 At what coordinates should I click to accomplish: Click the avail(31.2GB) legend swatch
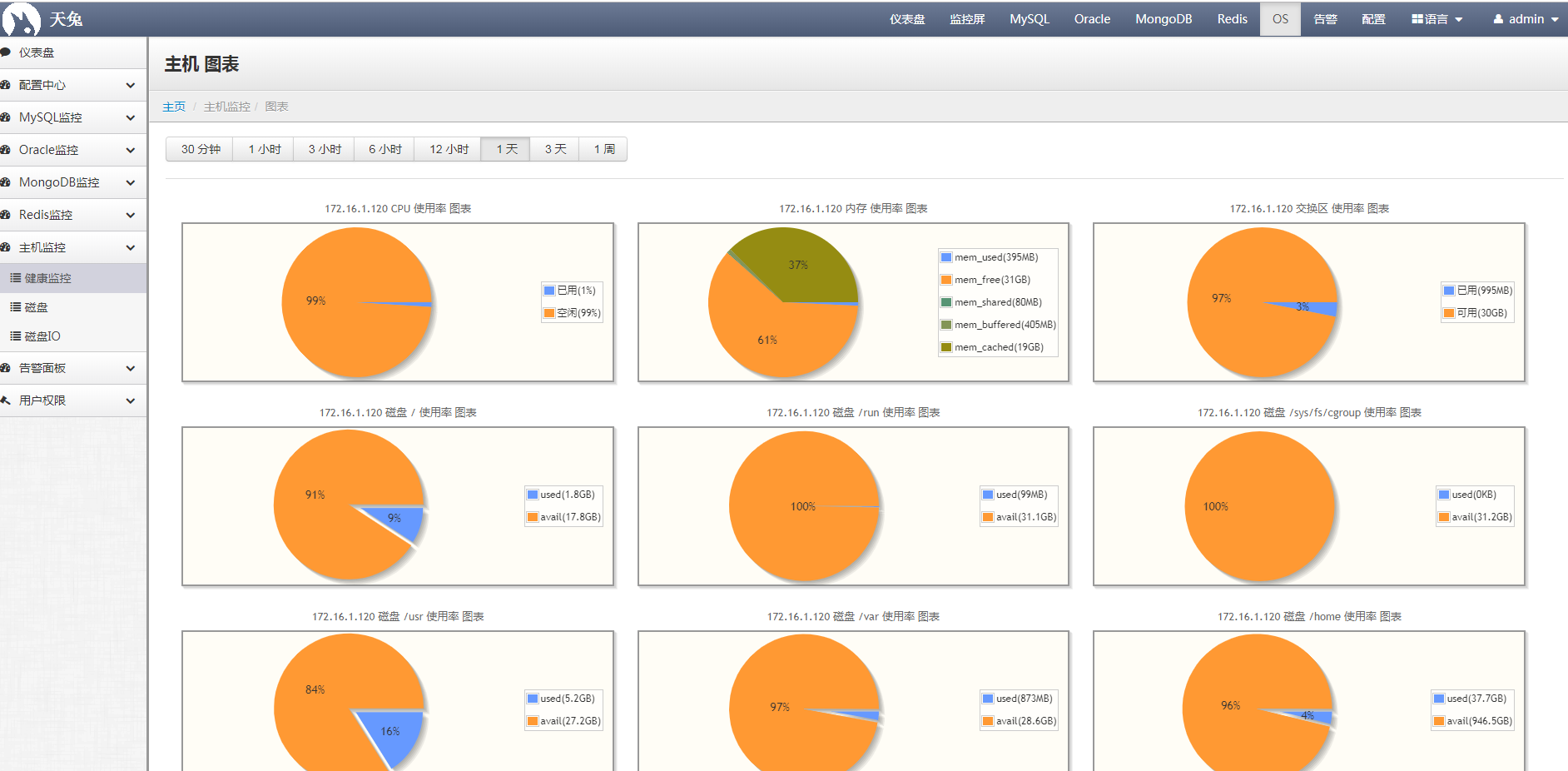(x=1444, y=517)
